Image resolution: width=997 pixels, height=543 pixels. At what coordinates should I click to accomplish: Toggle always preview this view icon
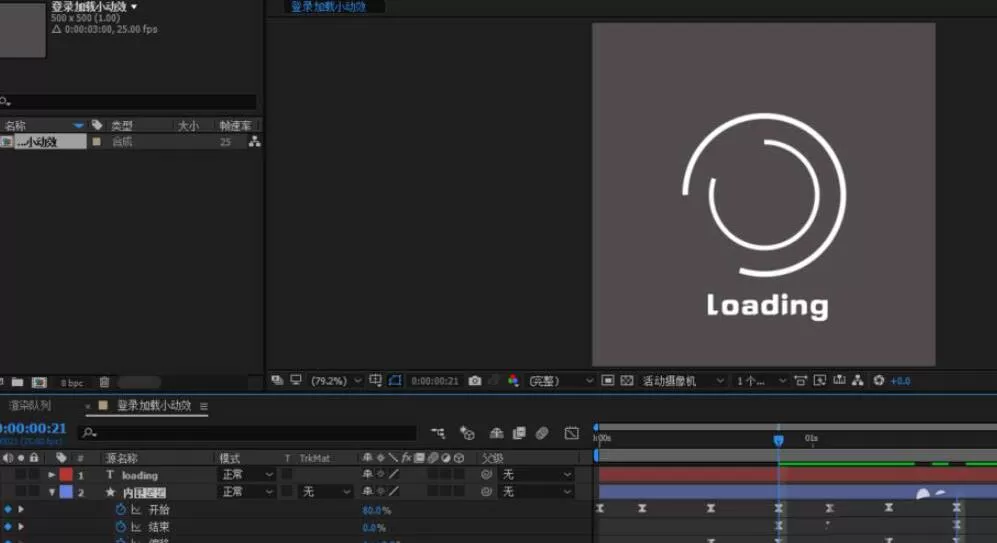coord(277,380)
